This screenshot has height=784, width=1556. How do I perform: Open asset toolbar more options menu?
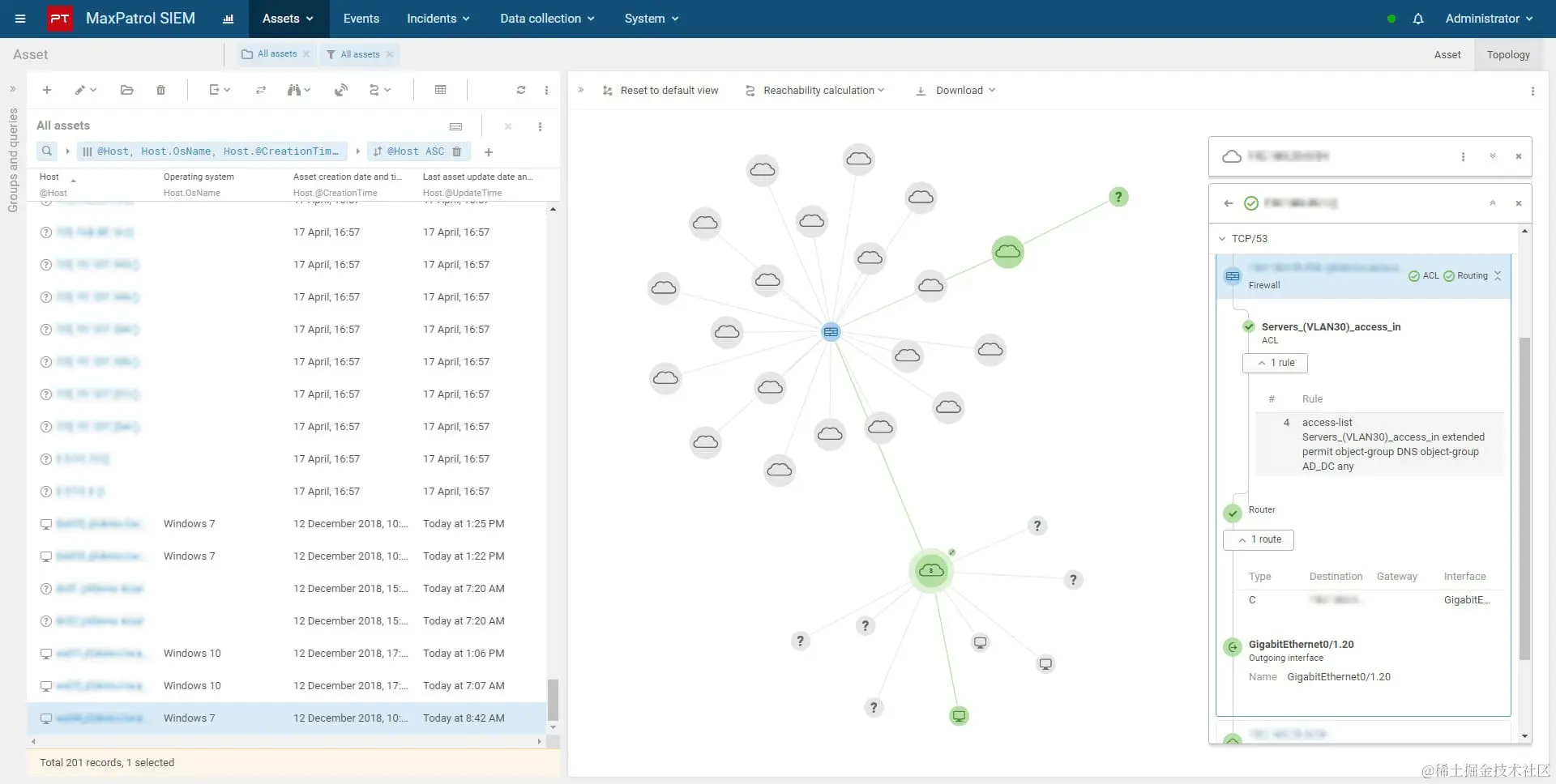(546, 90)
